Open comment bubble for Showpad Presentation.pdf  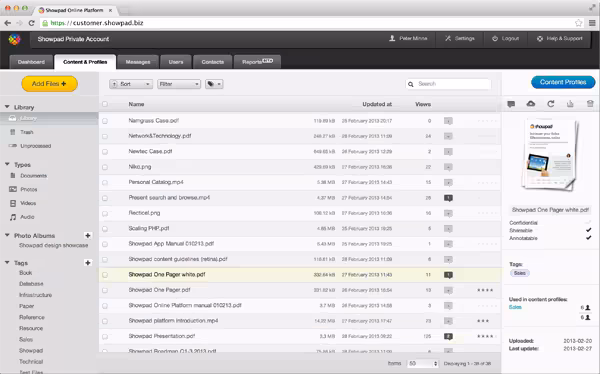coord(448,336)
